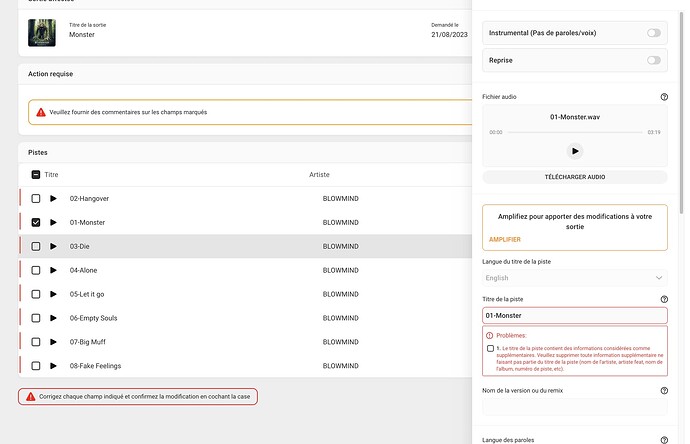Play the 04-Alone track preview
Screen dimensions: 690x444
pos(53,270)
